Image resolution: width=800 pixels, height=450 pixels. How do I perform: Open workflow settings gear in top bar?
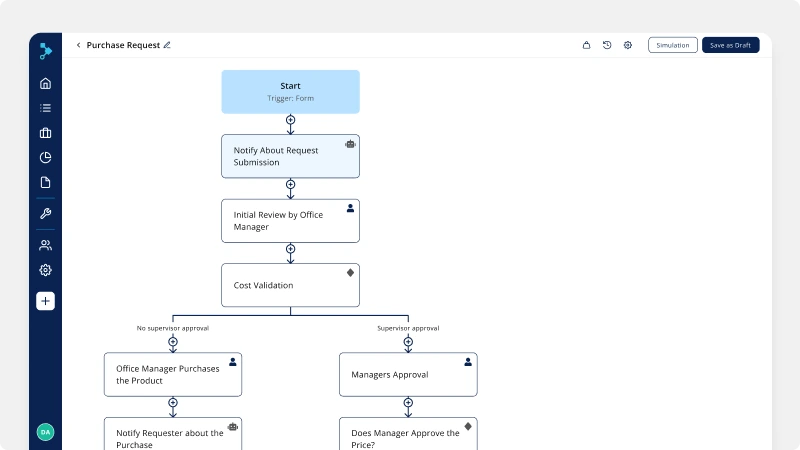(628, 45)
